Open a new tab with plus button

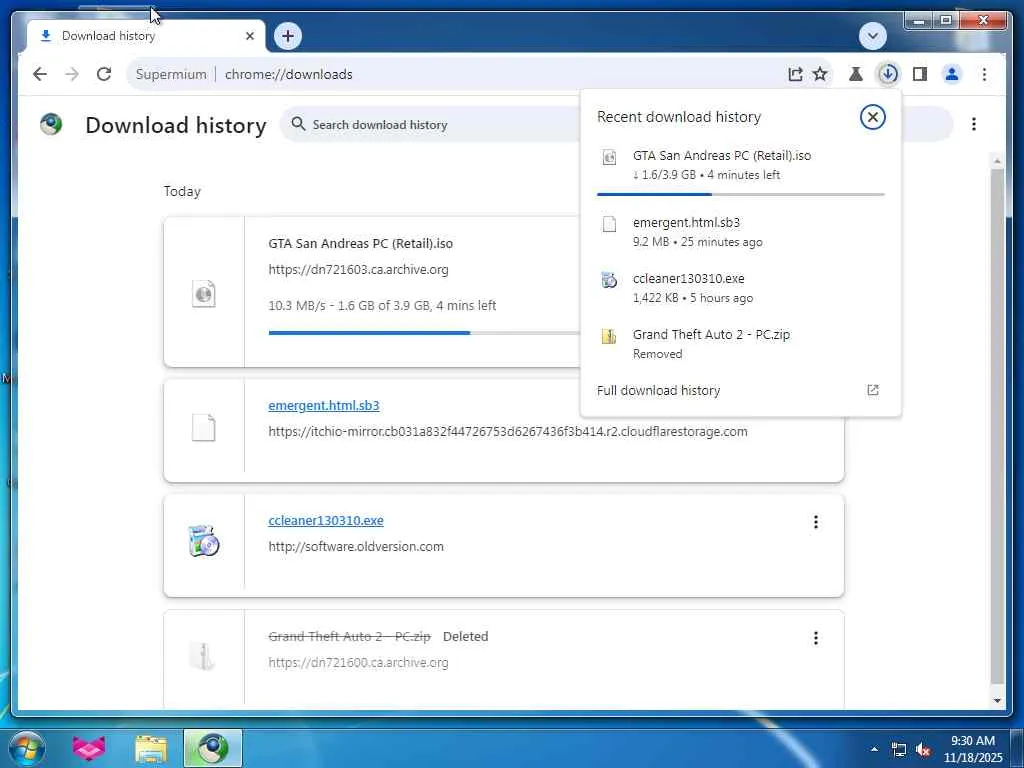[288, 36]
